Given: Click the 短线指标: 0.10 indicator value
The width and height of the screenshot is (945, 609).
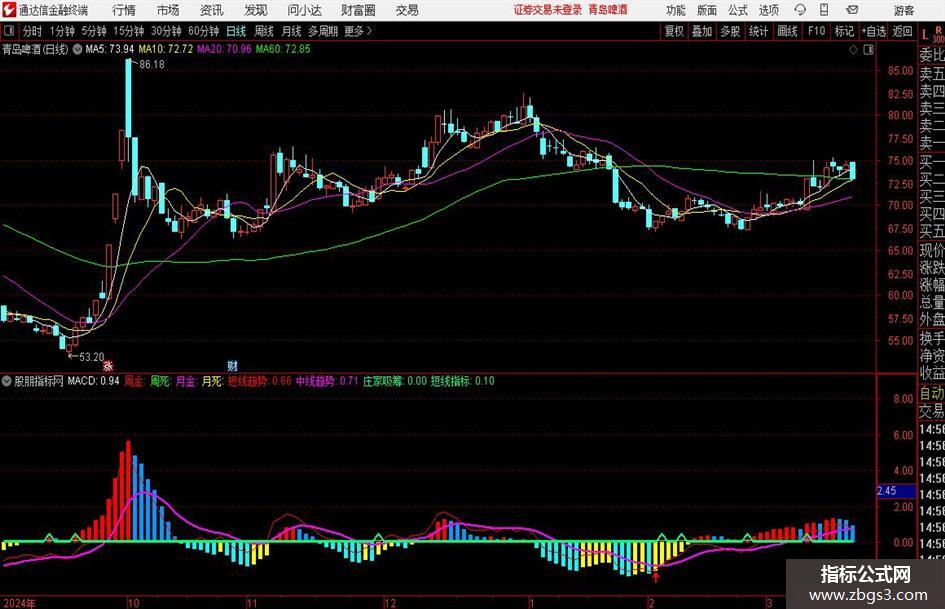Looking at the screenshot, I should point(462,381).
